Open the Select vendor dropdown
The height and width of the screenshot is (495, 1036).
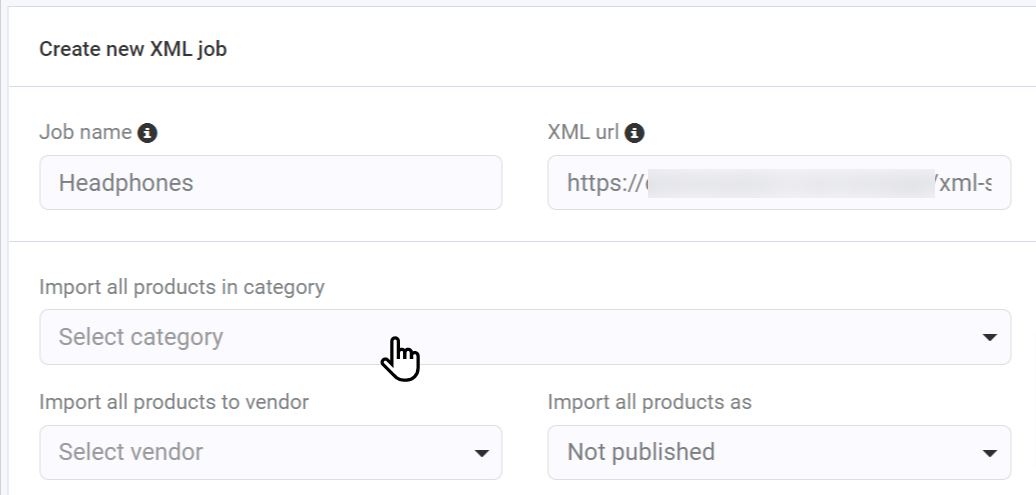point(271,453)
